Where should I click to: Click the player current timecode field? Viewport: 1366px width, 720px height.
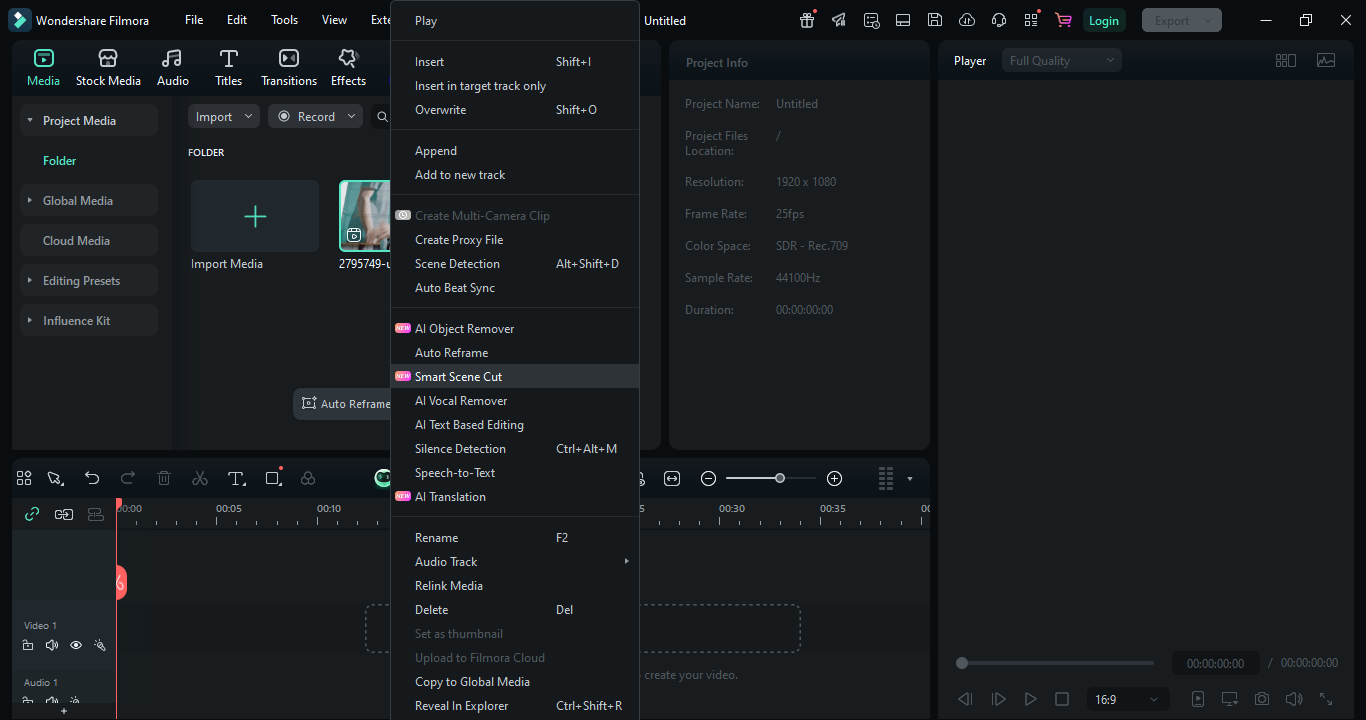1215,663
